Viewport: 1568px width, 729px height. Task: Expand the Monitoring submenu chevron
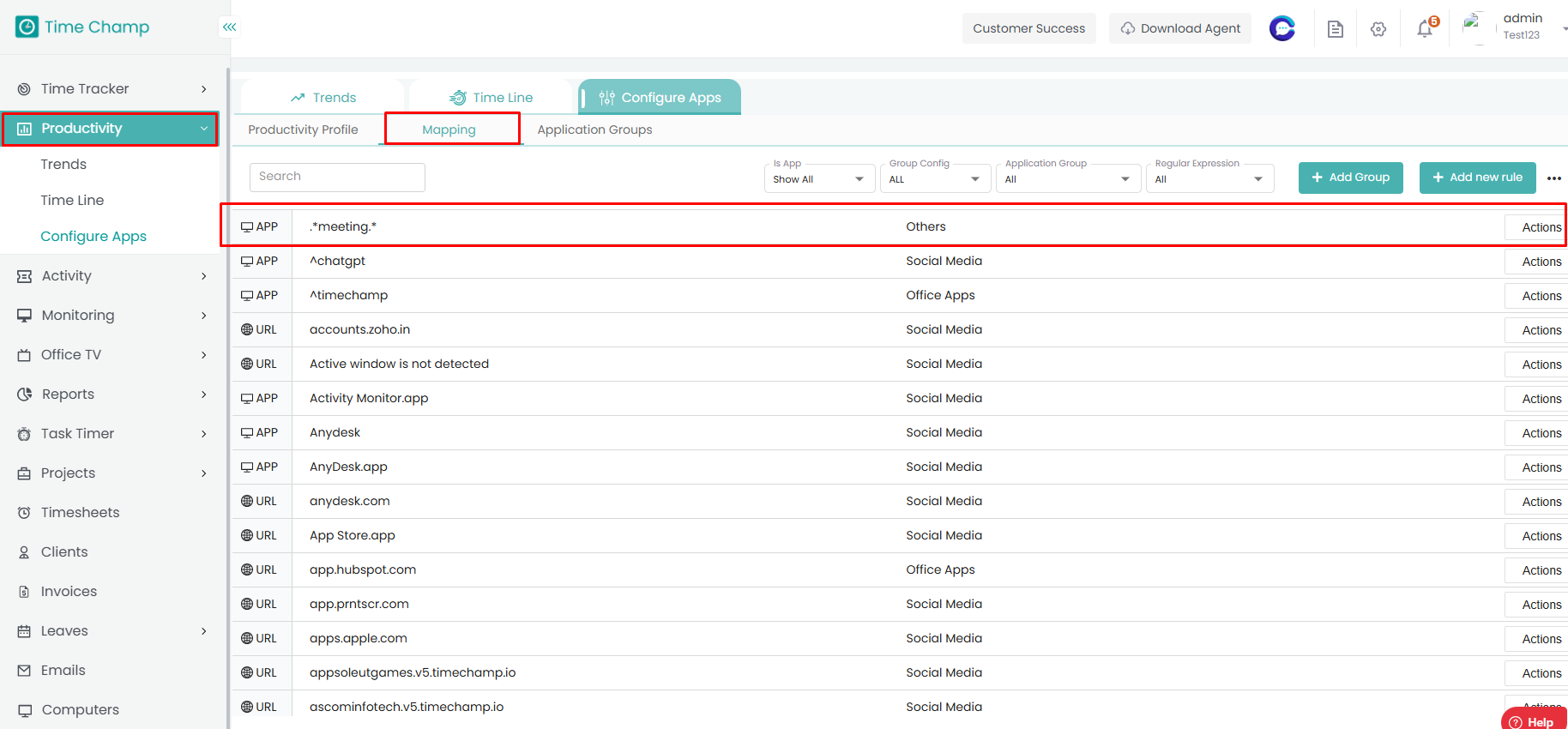[x=204, y=316]
